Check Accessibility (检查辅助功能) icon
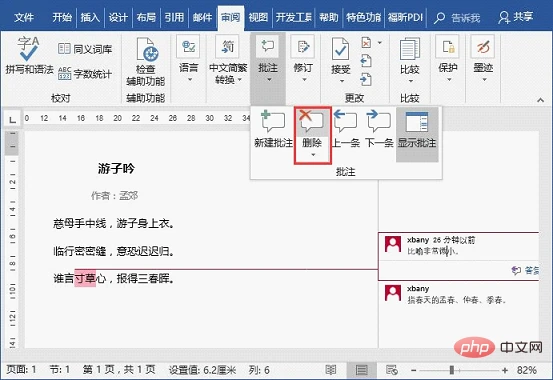The width and height of the screenshot is (553, 380). [x=146, y=50]
